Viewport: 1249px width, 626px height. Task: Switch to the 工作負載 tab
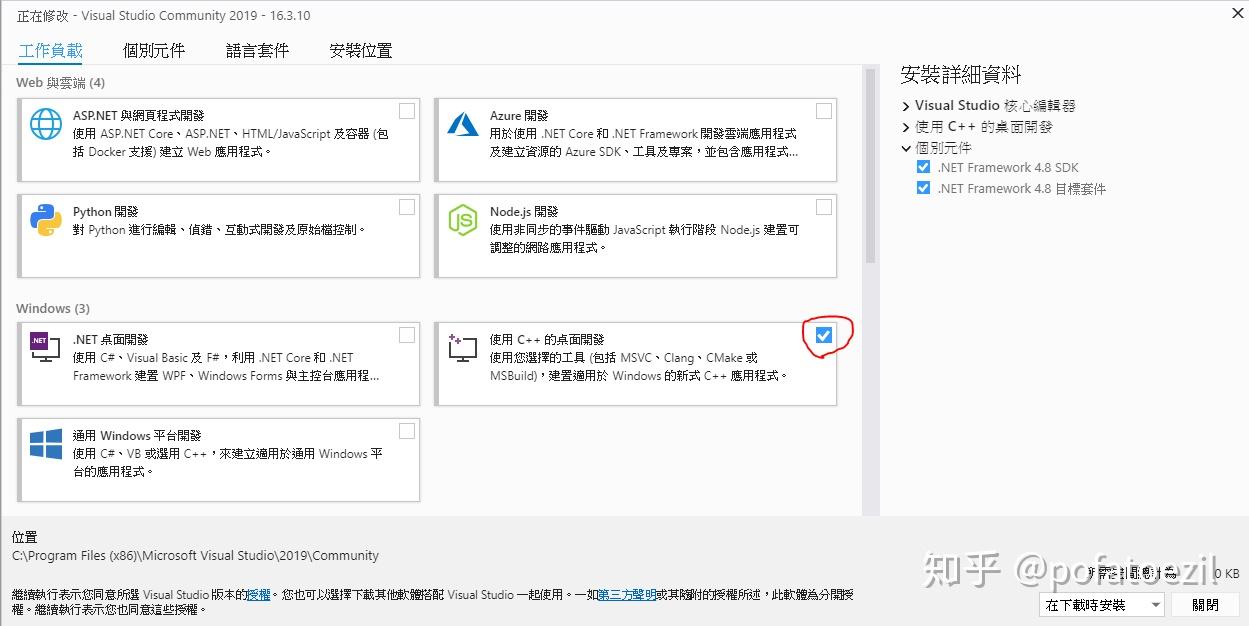pyautogui.click(x=51, y=51)
